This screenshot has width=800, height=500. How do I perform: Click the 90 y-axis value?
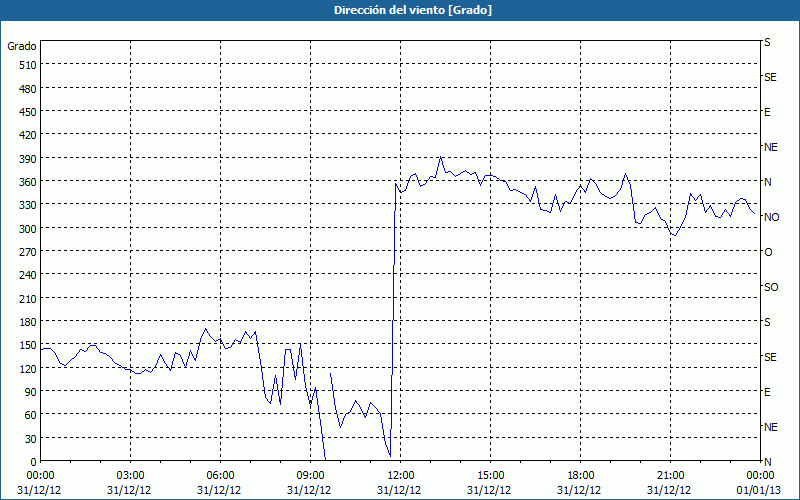point(31,392)
